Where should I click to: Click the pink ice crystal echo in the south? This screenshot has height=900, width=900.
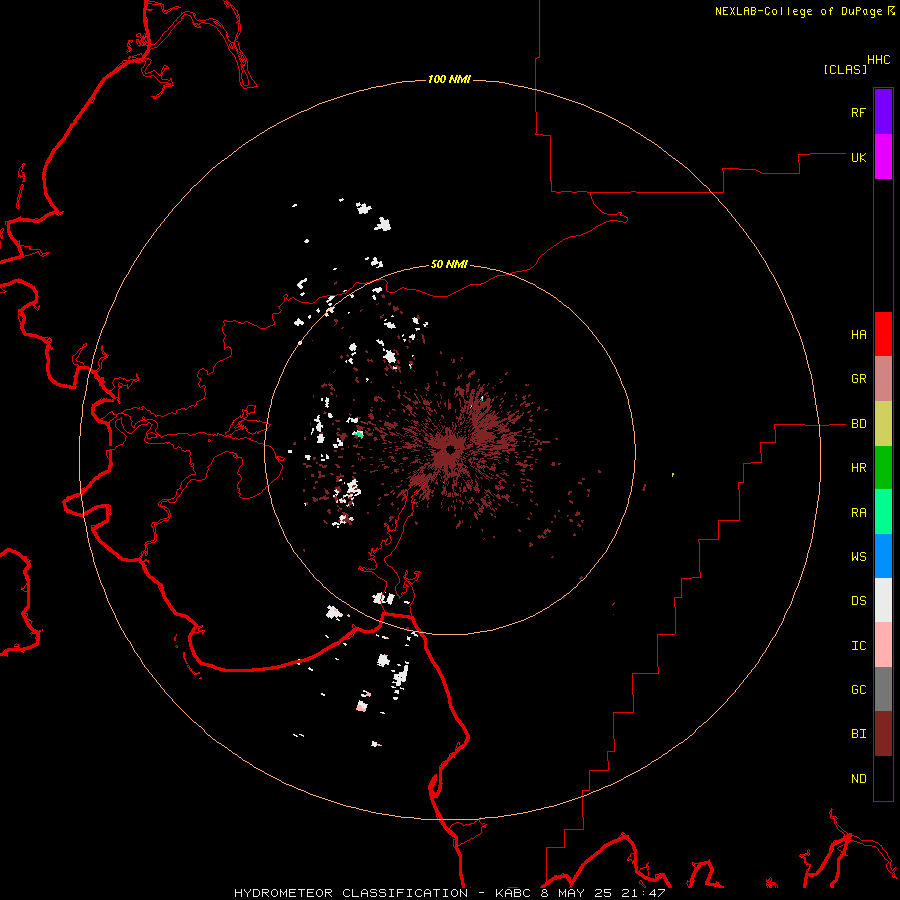click(x=361, y=707)
